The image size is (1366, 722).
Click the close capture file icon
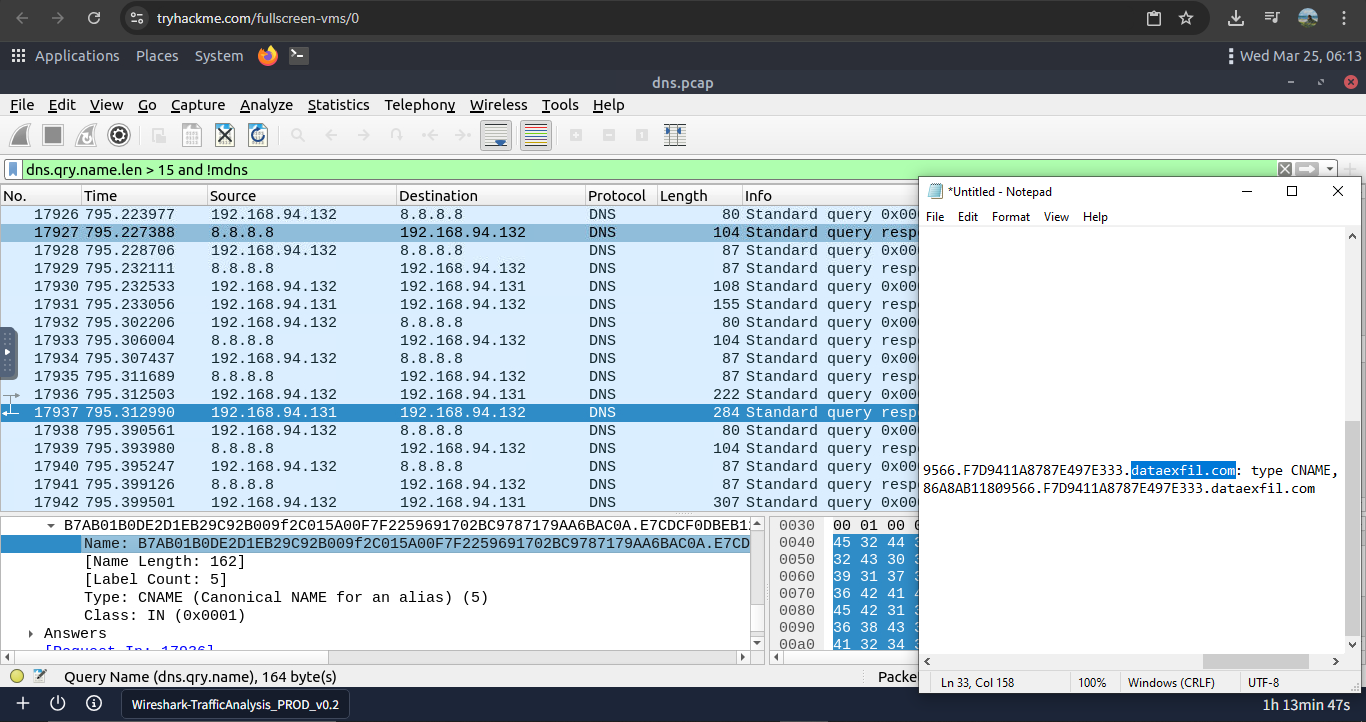(225, 135)
